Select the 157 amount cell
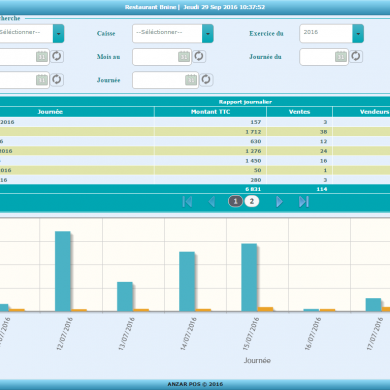390x390 pixels. coord(210,122)
